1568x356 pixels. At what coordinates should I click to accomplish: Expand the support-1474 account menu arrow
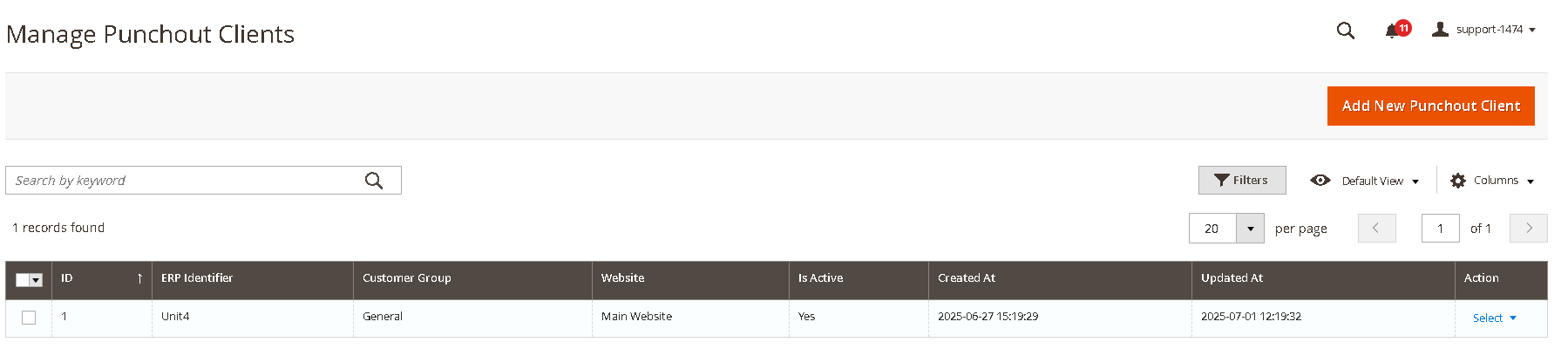[x=1532, y=31]
